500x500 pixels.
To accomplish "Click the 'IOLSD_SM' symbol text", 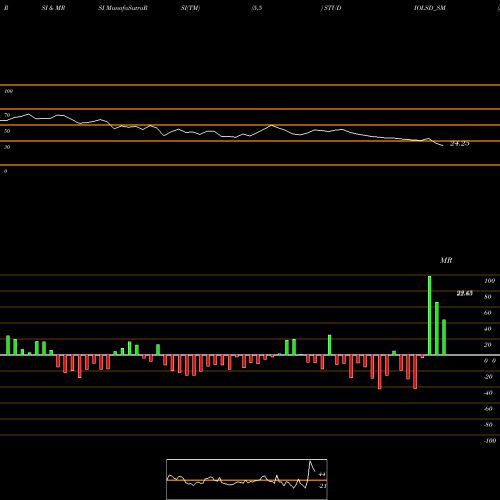I will 430,8.
